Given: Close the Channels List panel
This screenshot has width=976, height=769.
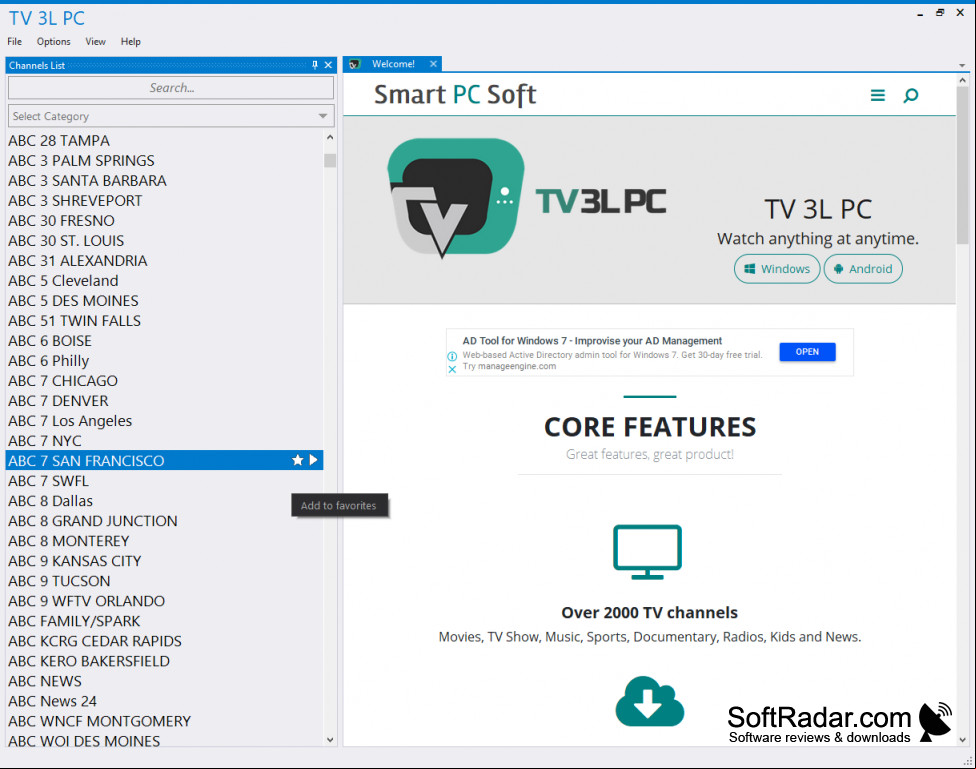Looking at the screenshot, I should coord(328,65).
